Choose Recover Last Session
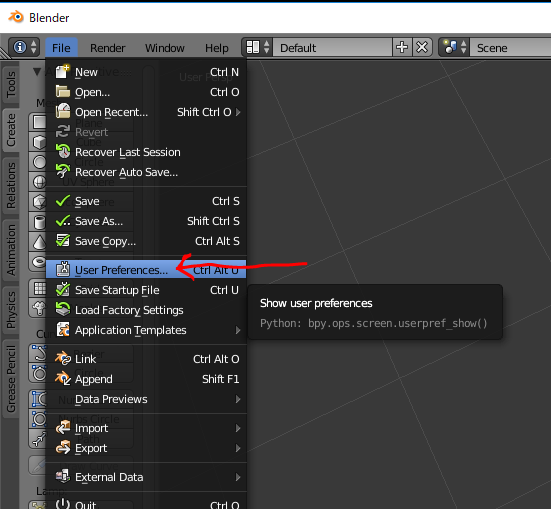The width and height of the screenshot is (551, 509). [x=146, y=152]
